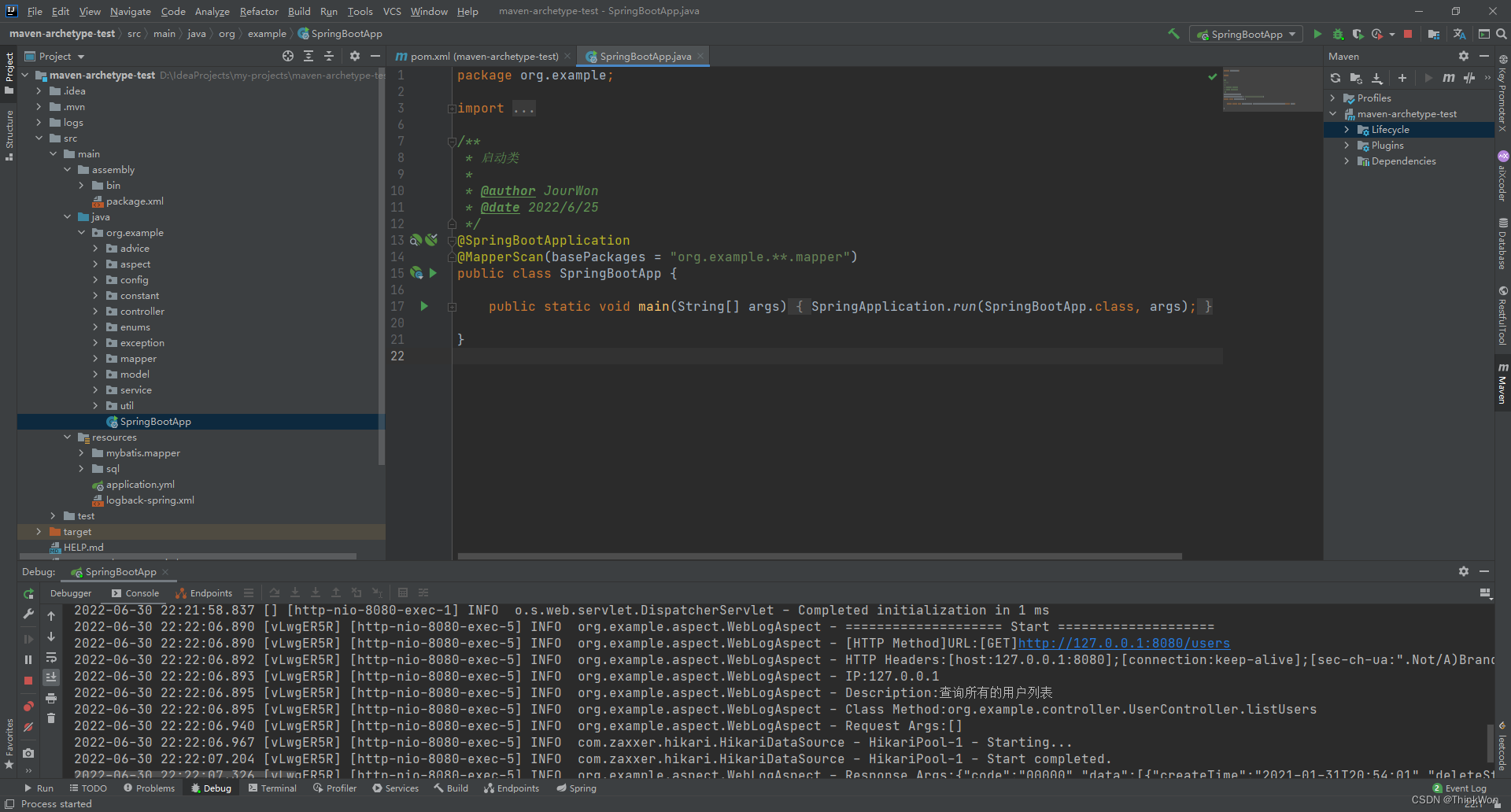Open Terminal tool window
This screenshot has width=1511, height=812.
[272, 788]
